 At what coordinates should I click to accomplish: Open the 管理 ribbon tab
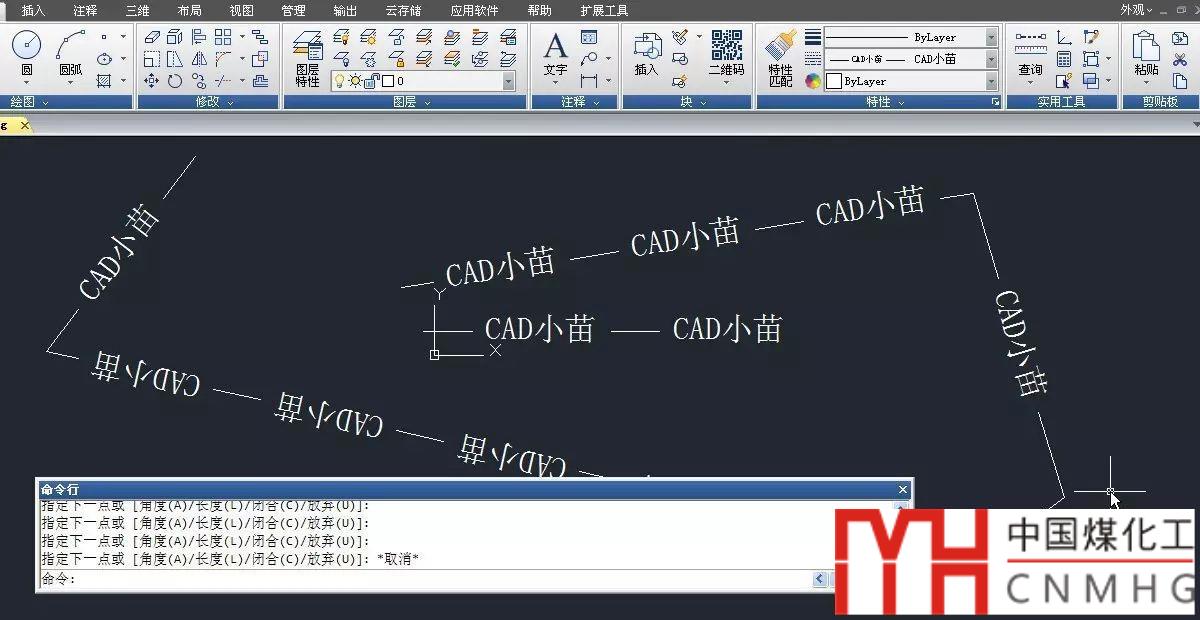tap(293, 10)
